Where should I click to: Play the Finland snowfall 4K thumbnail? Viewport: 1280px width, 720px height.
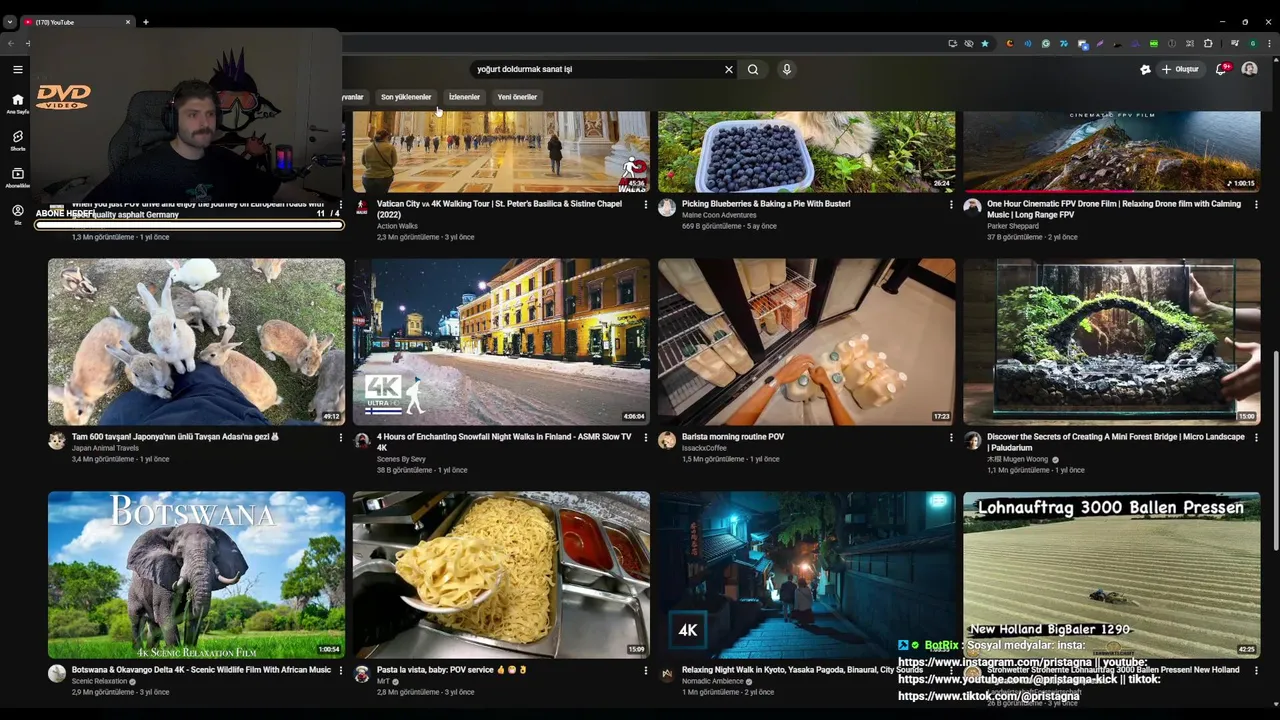pos(501,342)
